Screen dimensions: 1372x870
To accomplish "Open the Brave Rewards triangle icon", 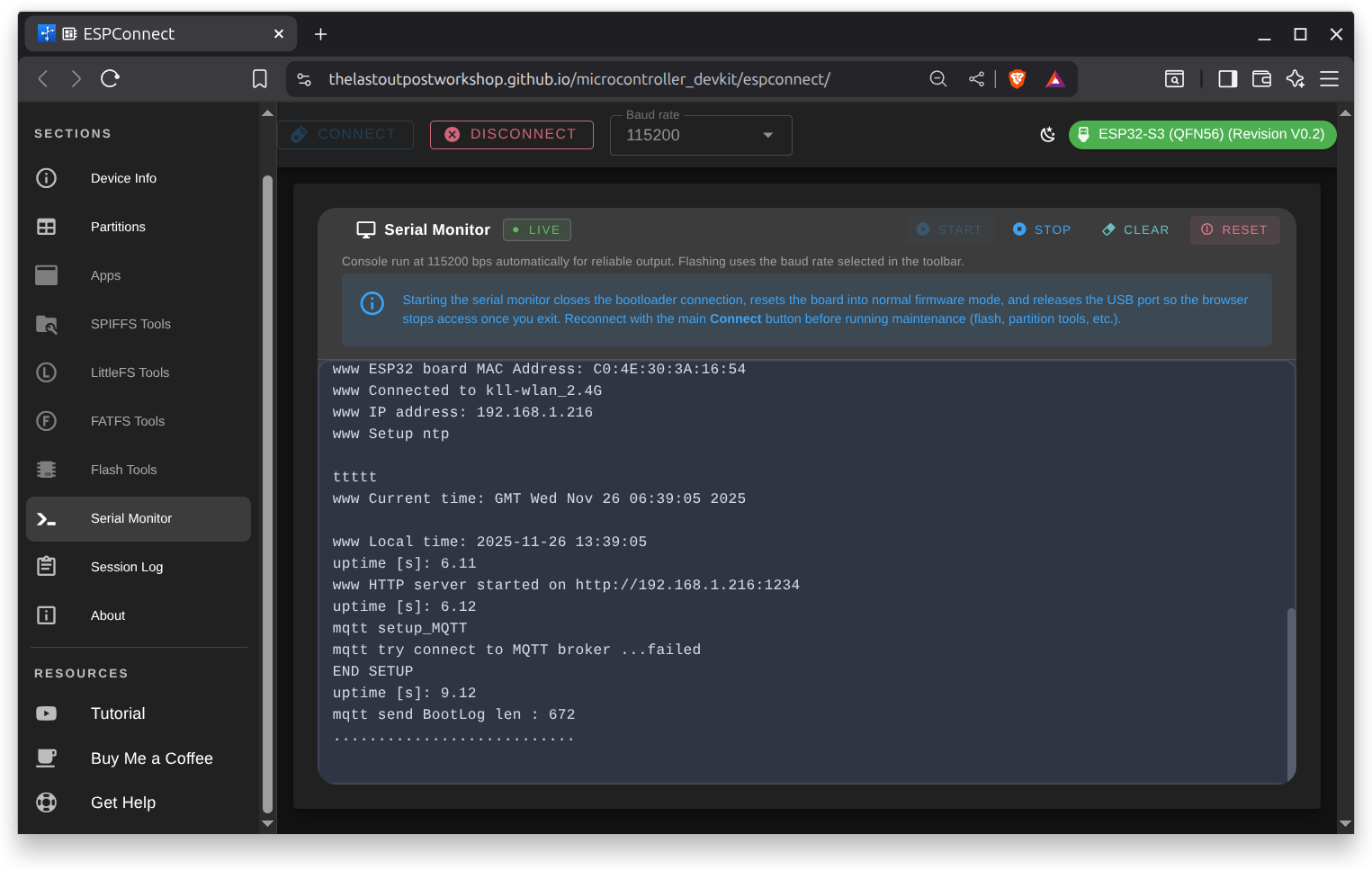I will (1055, 79).
